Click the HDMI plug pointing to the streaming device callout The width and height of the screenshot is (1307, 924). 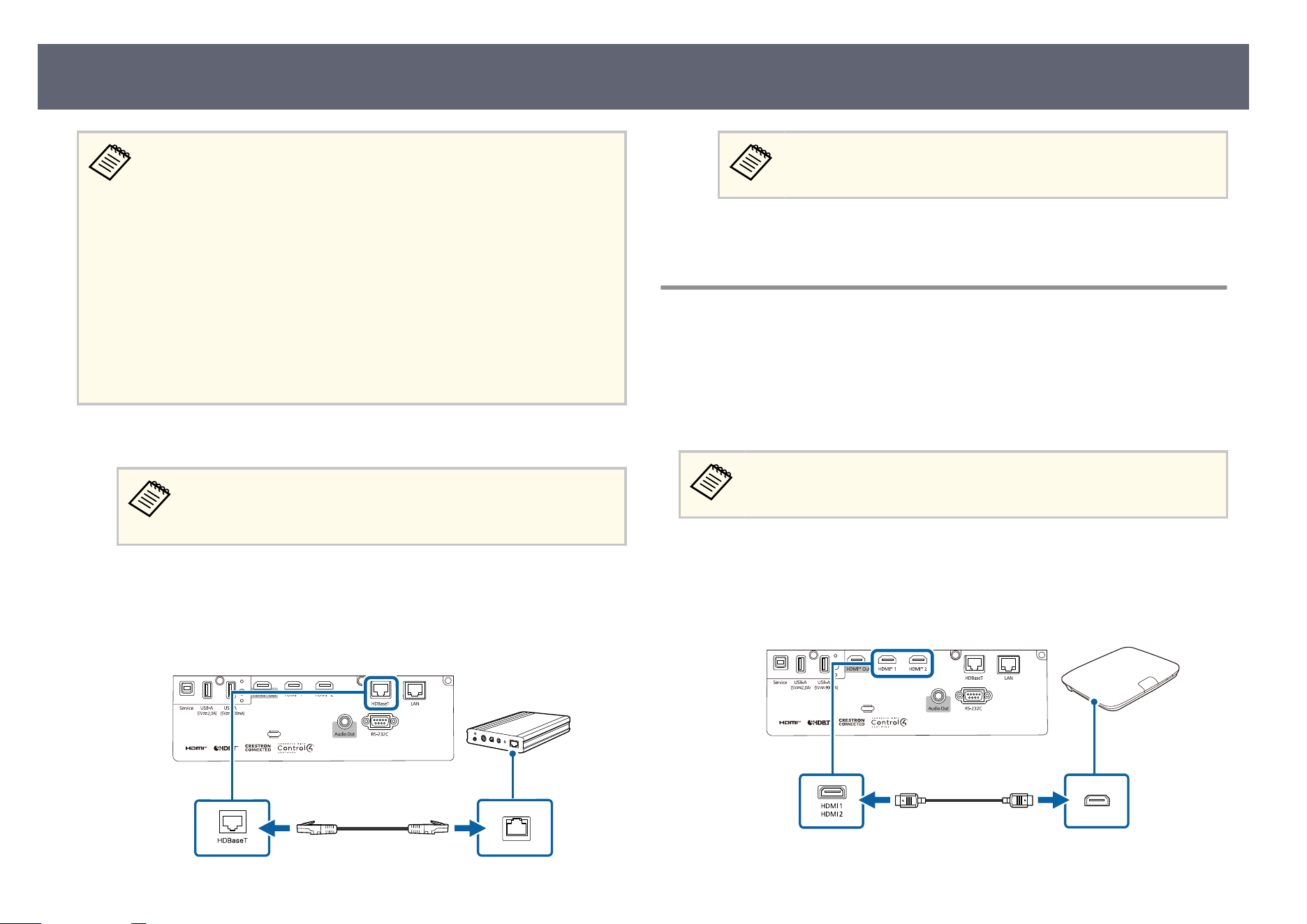pyautogui.click(x=1017, y=800)
